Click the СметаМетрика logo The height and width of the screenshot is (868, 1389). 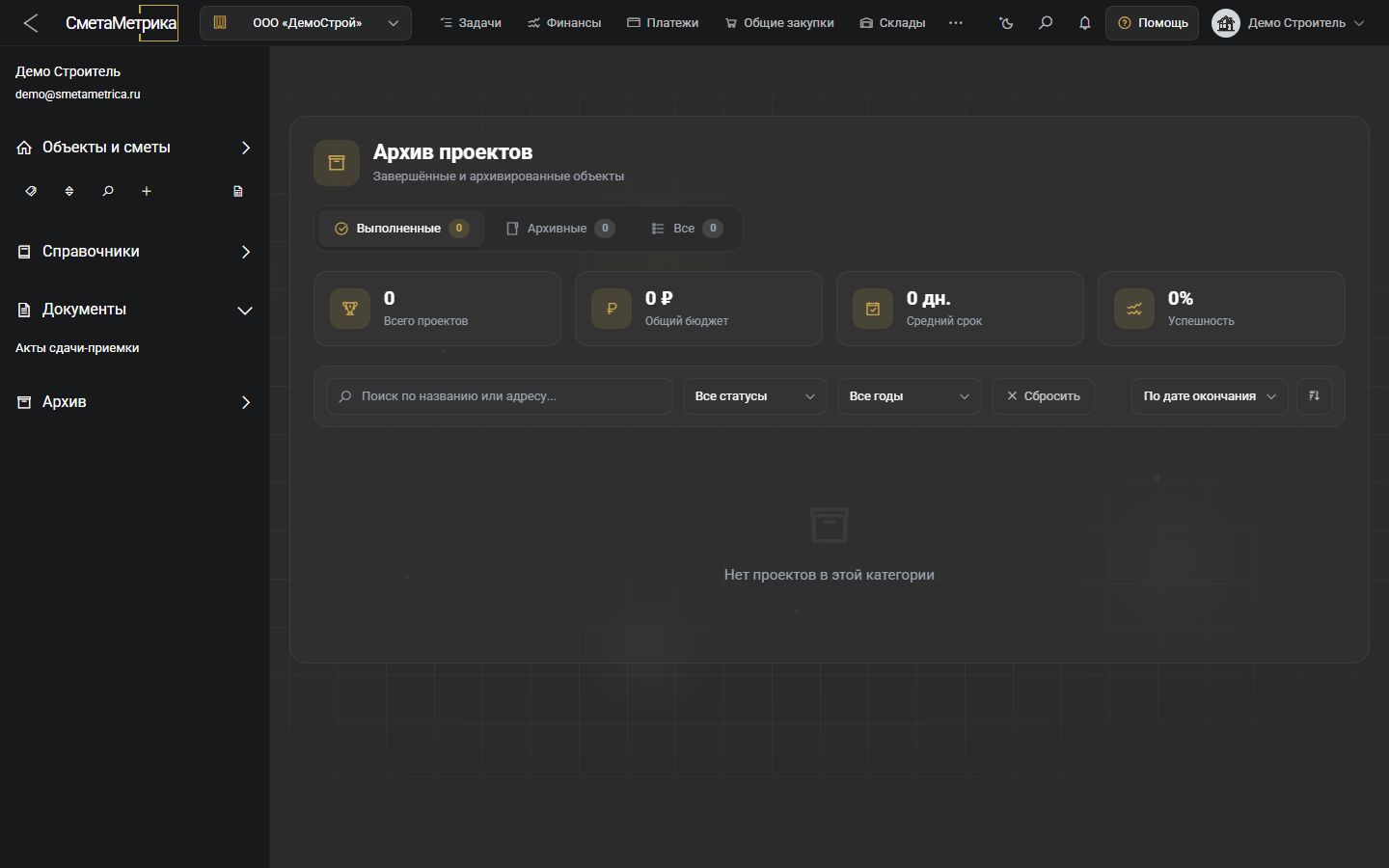[122, 23]
